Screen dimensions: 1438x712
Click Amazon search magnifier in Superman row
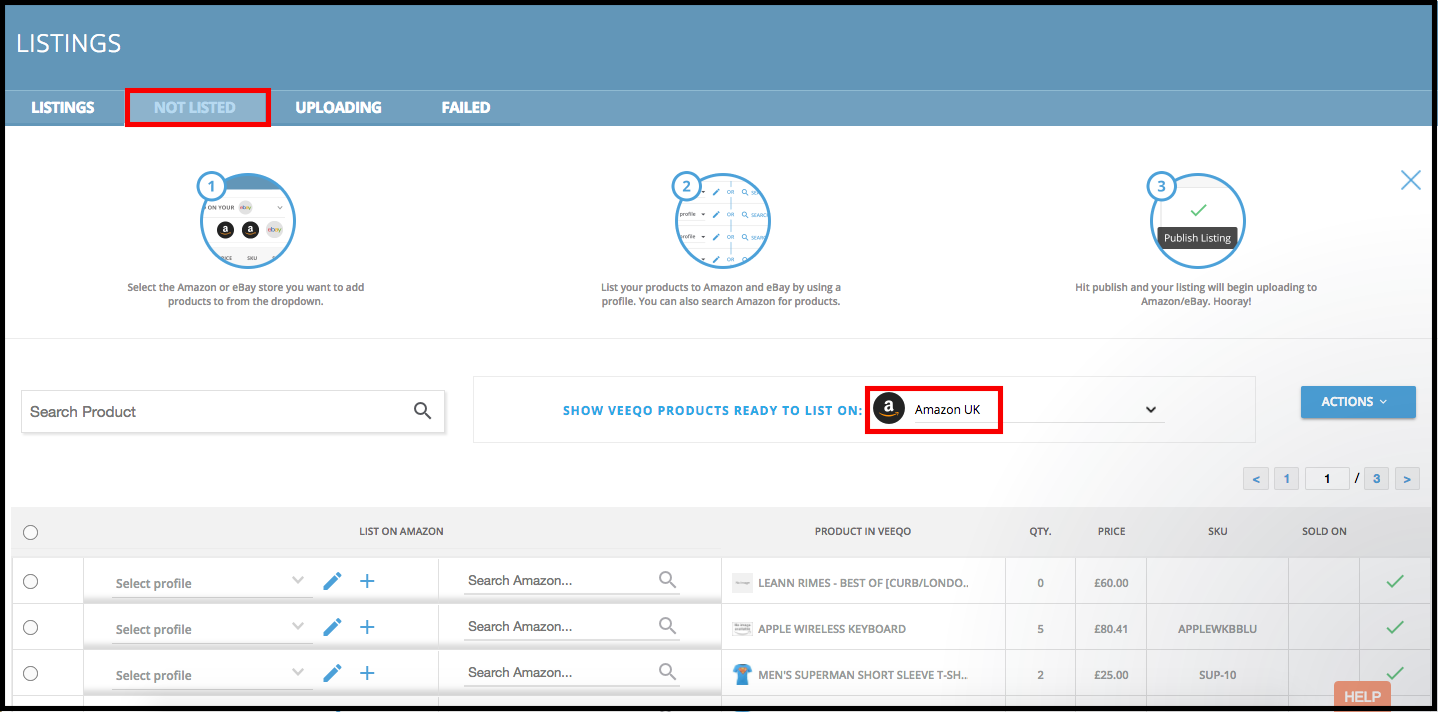click(x=667, y=672)
